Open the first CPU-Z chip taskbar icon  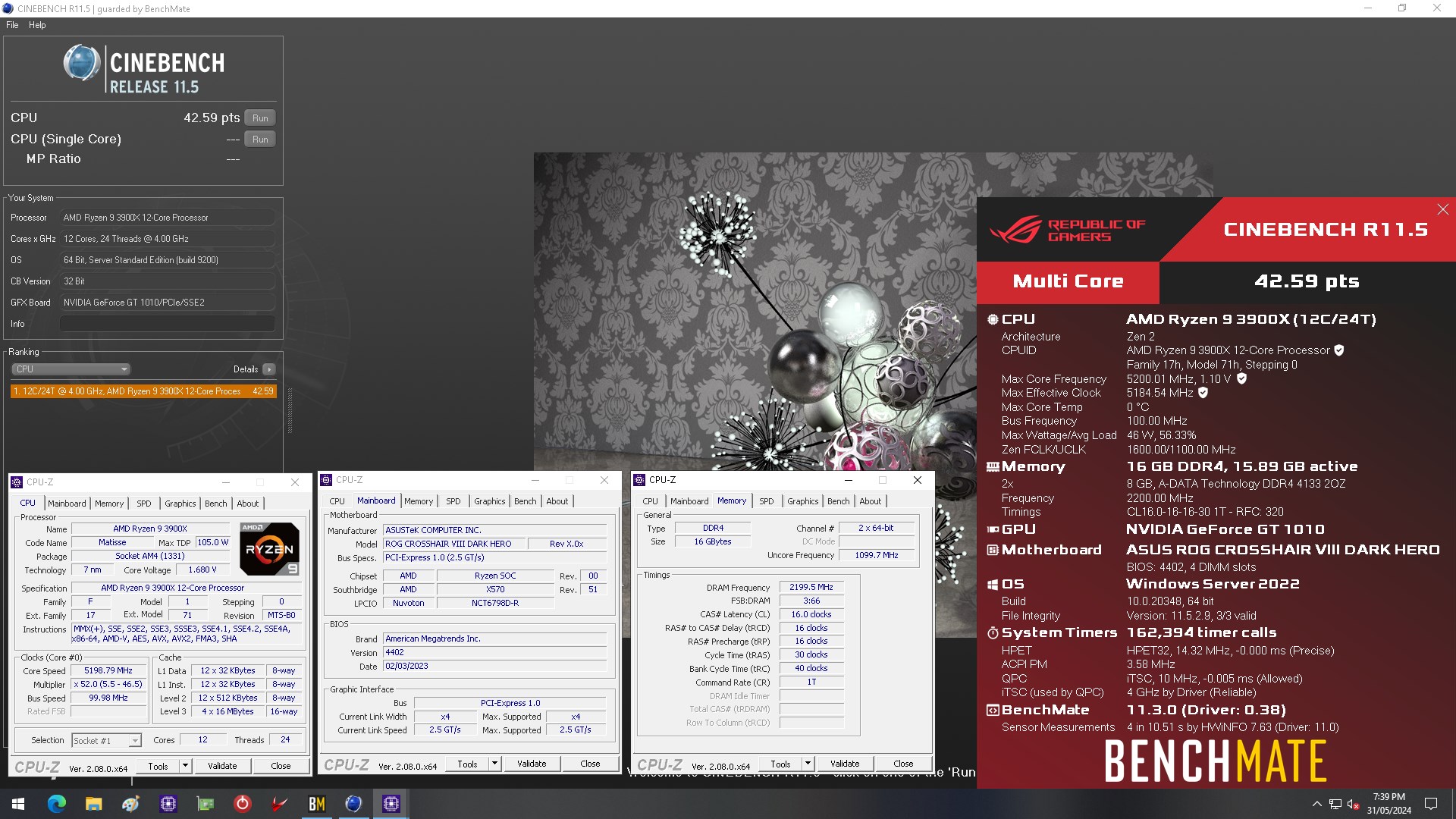tap(168, 804)
